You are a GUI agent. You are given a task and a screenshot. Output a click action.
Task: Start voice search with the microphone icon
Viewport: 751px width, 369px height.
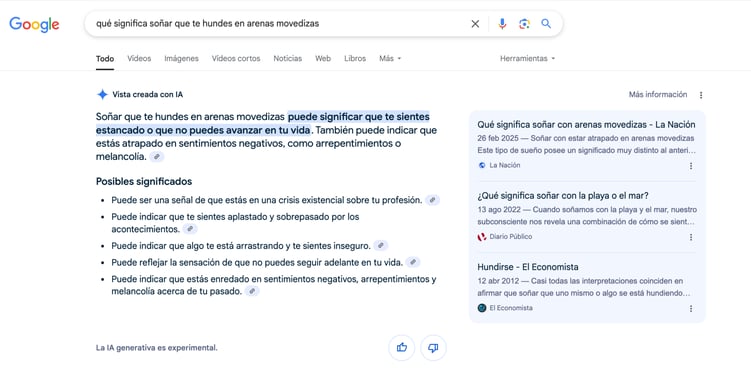[502, 24]
